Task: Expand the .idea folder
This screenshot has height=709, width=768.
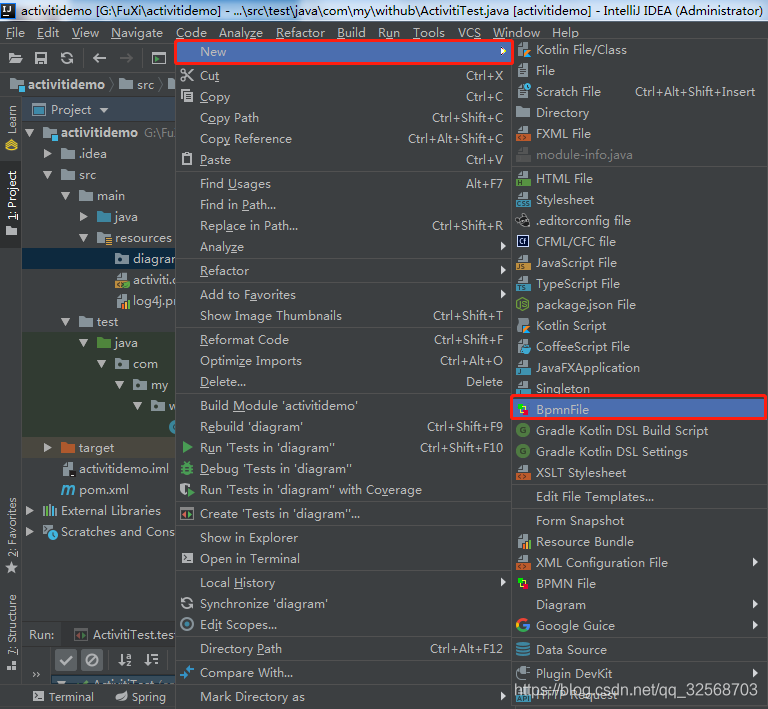Action: pyautogui.click(x=48, y=154)
